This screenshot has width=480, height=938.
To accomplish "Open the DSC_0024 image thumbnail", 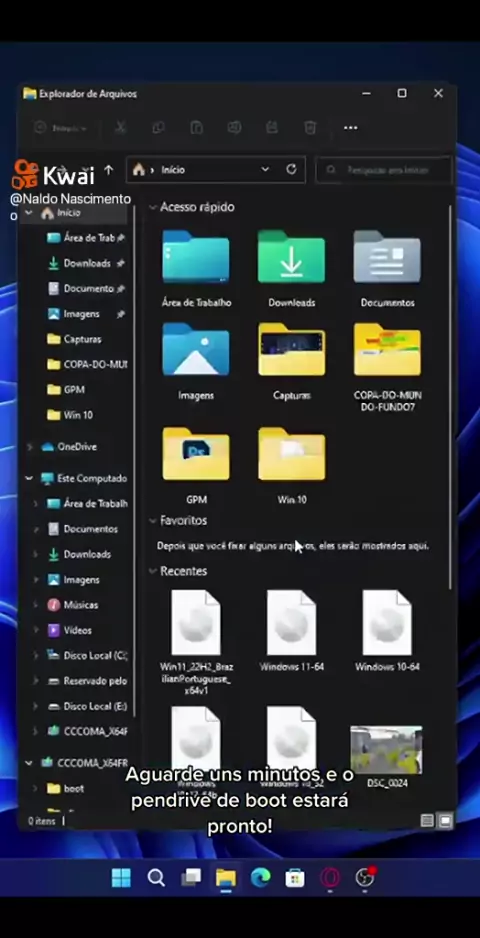I will (387, 756).
